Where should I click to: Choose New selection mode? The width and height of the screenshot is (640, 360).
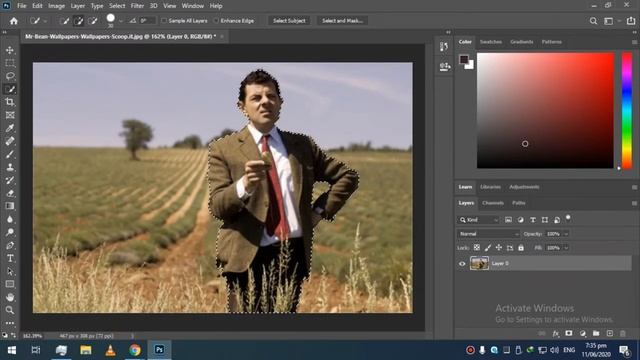click(64, 21)
